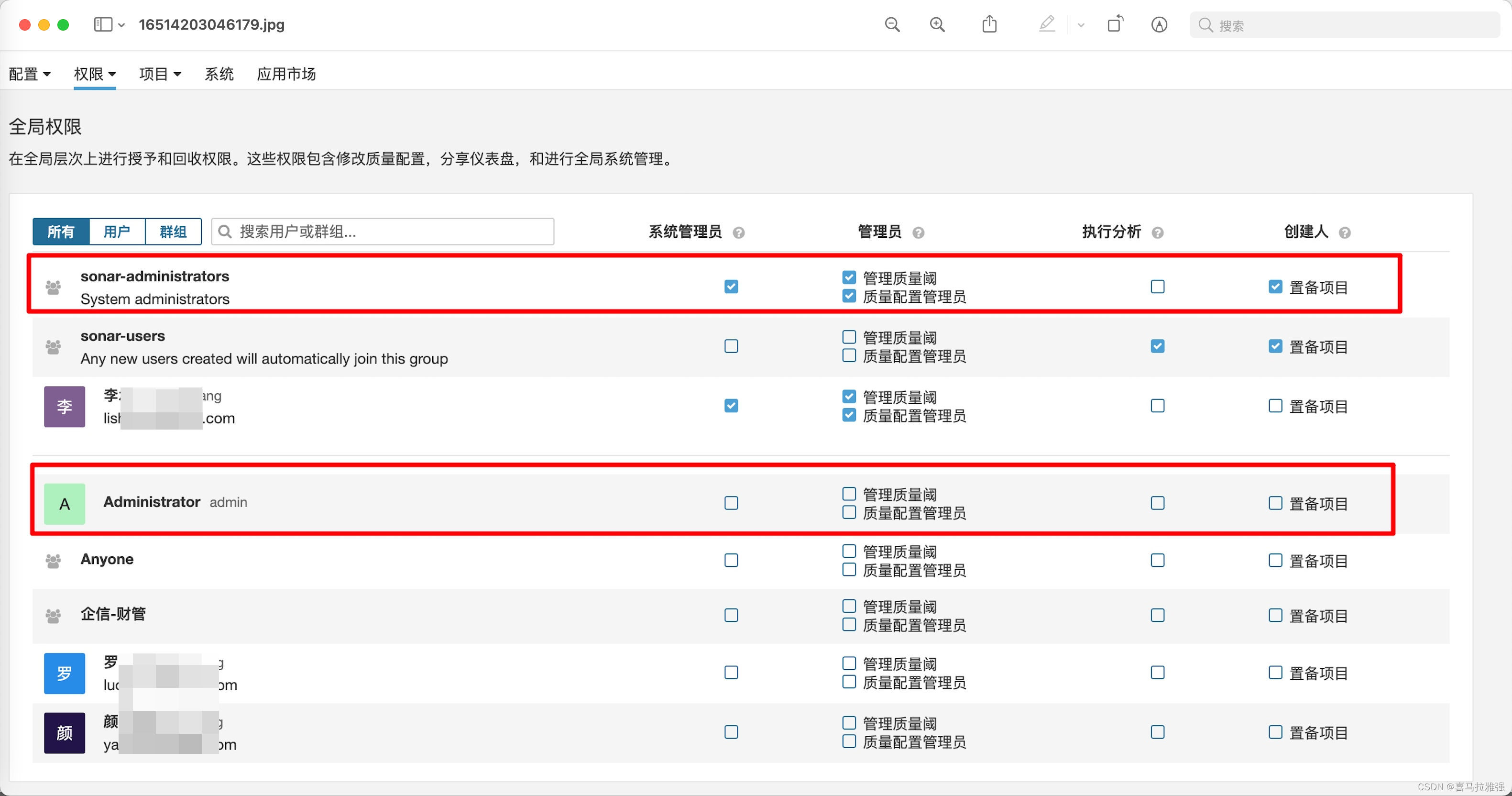The height and width of the screenshot is (796, 1512).
Task: Click help icon next to 系统管理员
Action: [739, 233]
